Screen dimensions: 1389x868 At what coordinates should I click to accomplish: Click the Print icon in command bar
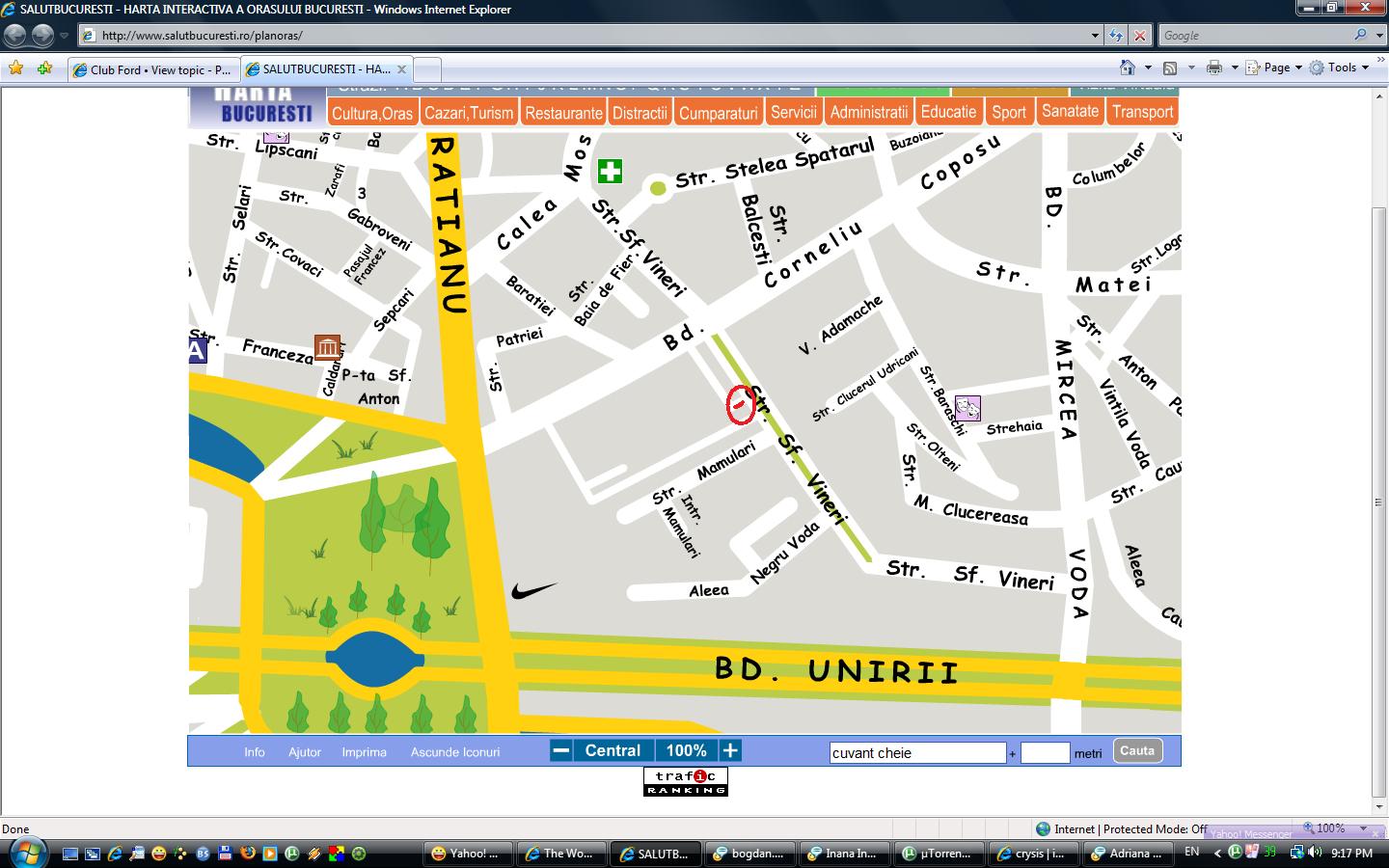click(x=1213, y=68)
